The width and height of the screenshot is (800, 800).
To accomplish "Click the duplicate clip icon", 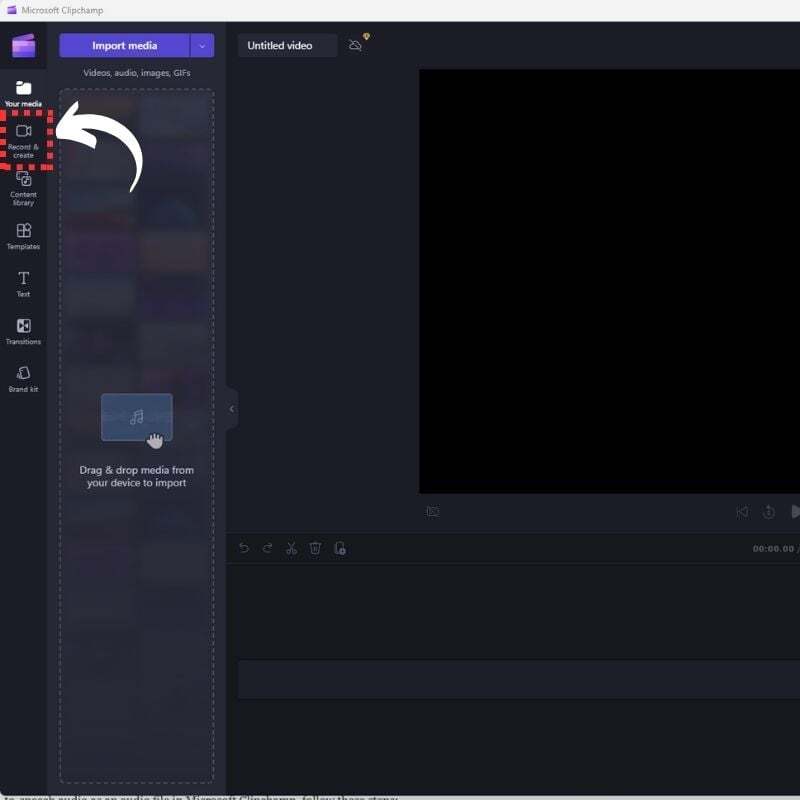I will [340, 548].
